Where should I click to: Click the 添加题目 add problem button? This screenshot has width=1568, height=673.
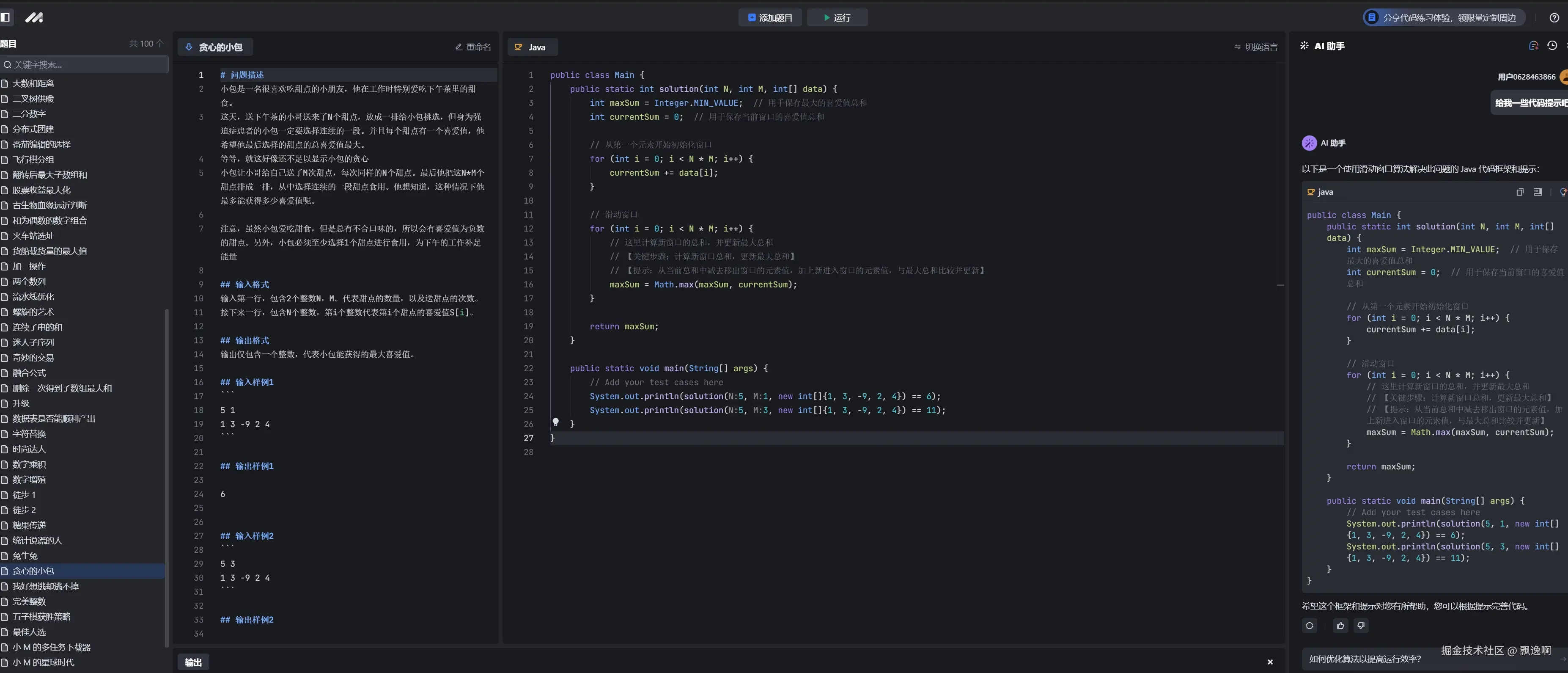click(x=770, y=18)
